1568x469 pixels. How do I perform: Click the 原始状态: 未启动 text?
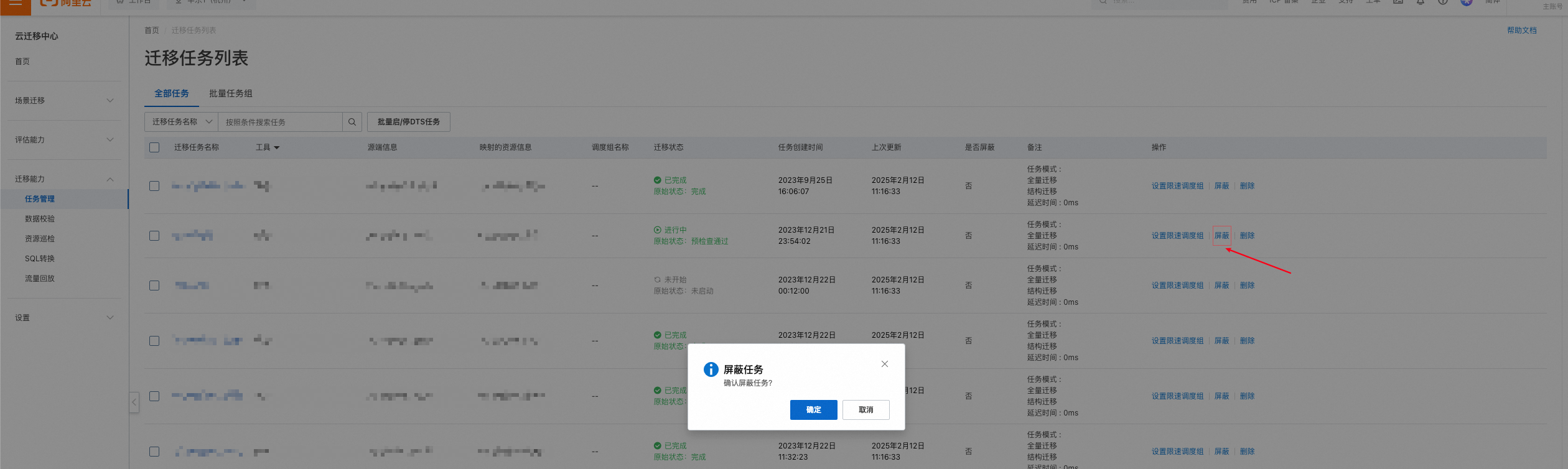tap(683, 291)
